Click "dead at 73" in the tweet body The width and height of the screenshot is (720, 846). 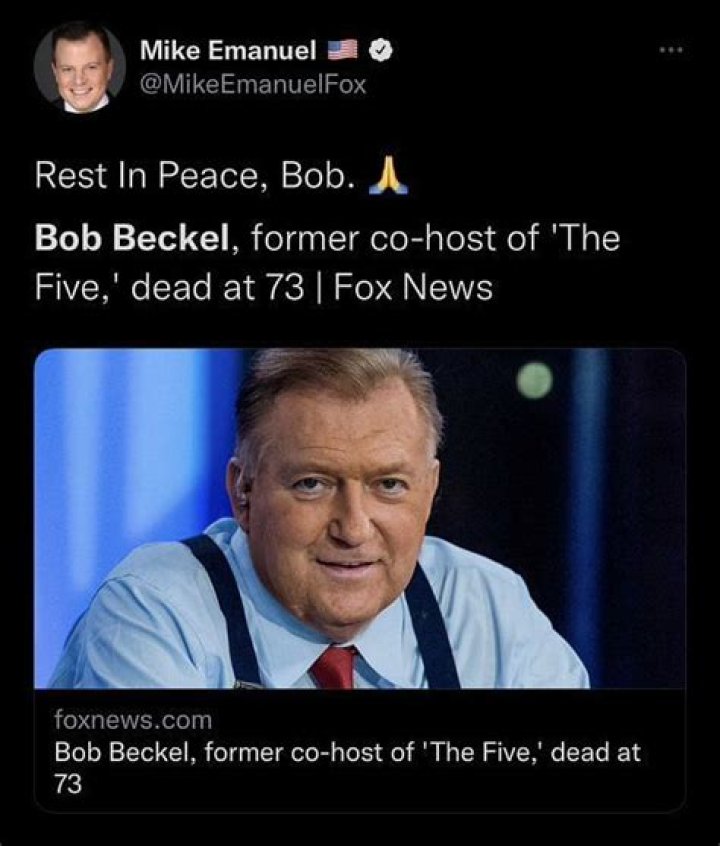tap(219, 288)
